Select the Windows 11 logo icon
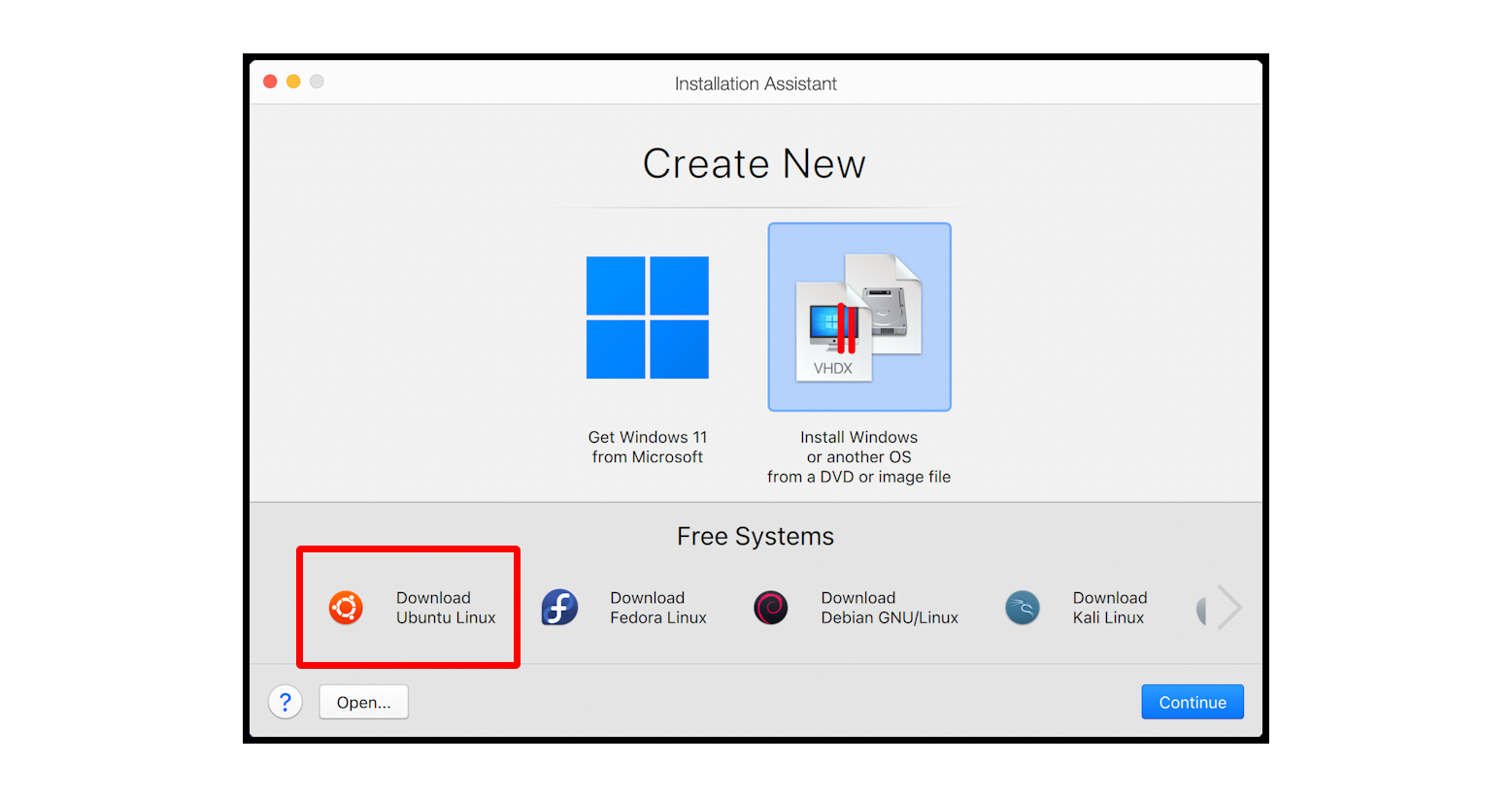 pos(647,317)
